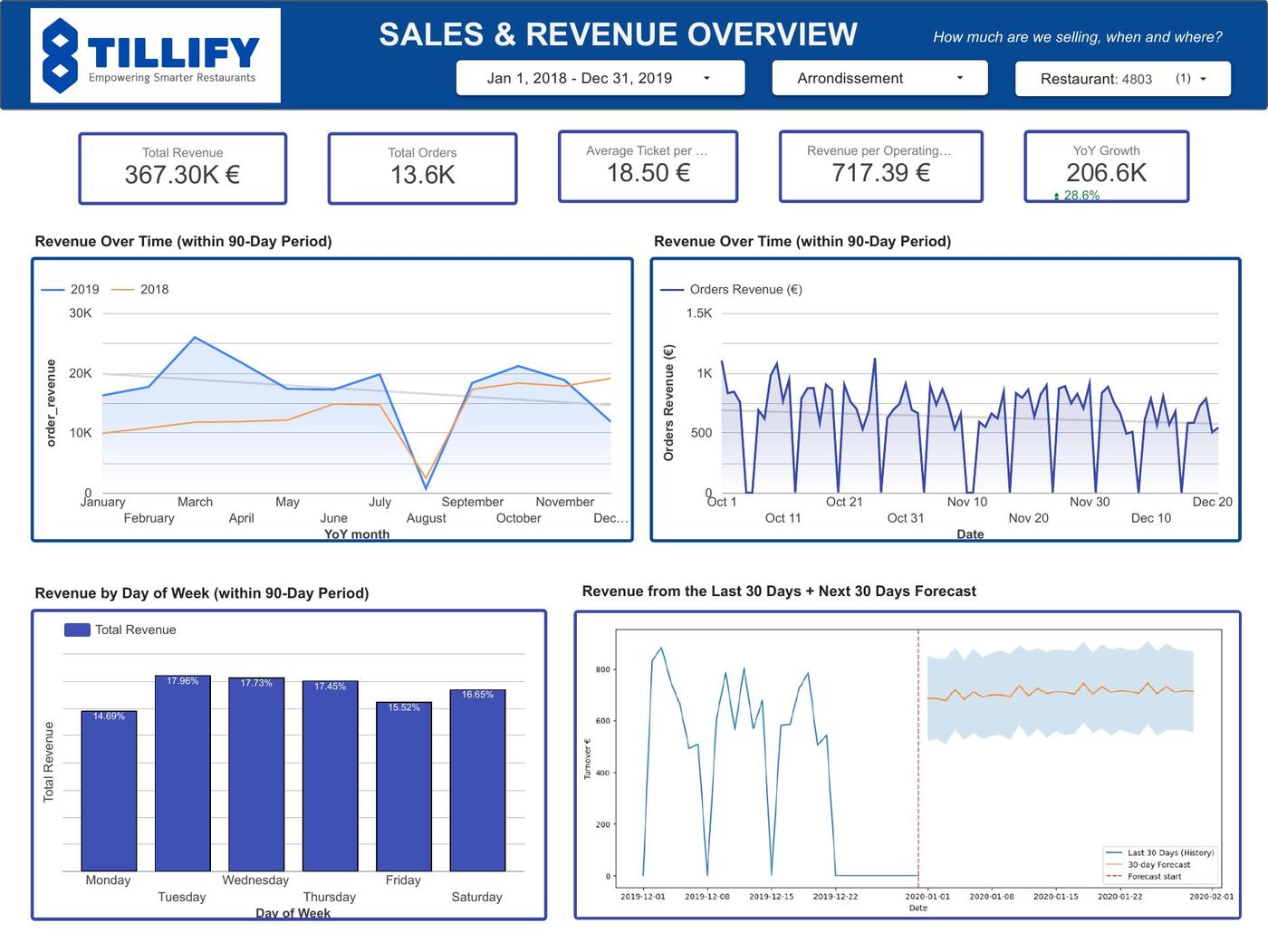The image size is (1268, 952).
Task: Click the 2020-01-15 forecast axis label
Action: [x=1056, y=897]
